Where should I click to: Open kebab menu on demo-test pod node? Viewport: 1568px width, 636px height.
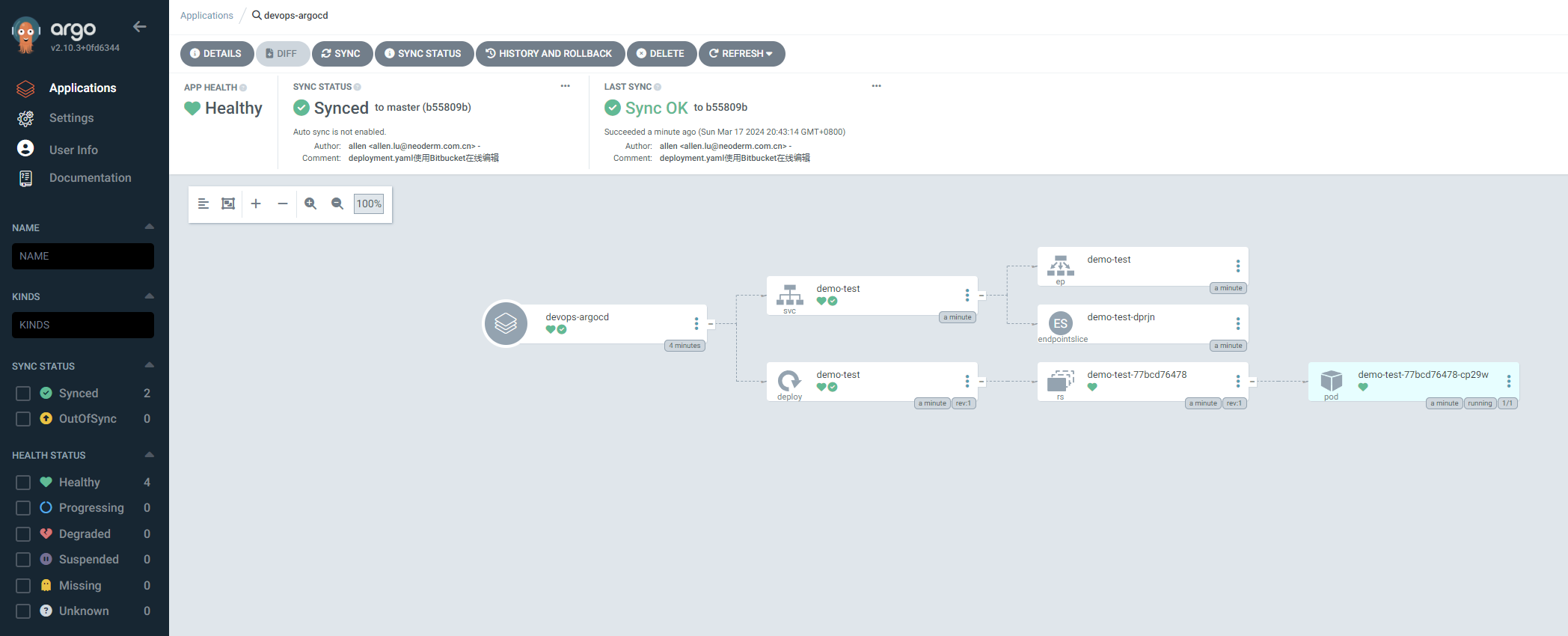click(x=1508, y=382)
